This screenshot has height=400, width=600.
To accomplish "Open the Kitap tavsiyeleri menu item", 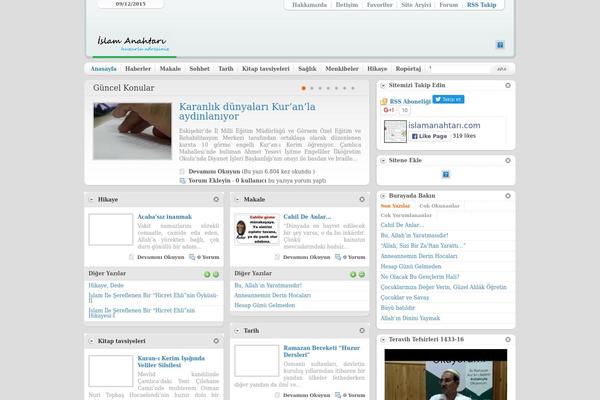I will click(x=266, y=69).
